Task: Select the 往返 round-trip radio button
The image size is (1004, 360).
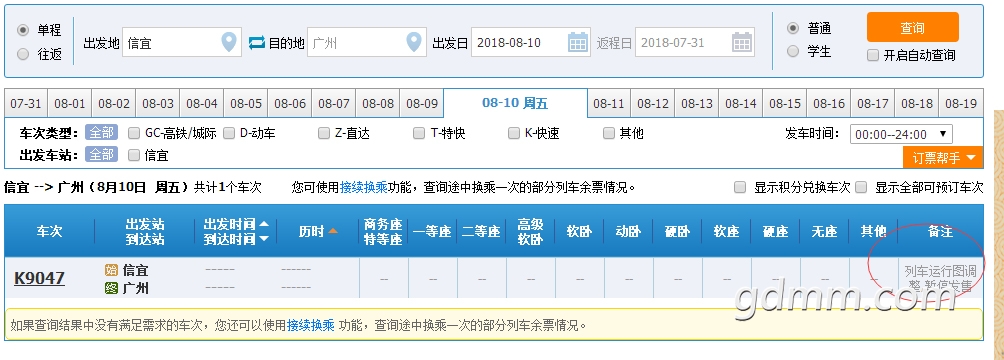Action: (23, 54)
